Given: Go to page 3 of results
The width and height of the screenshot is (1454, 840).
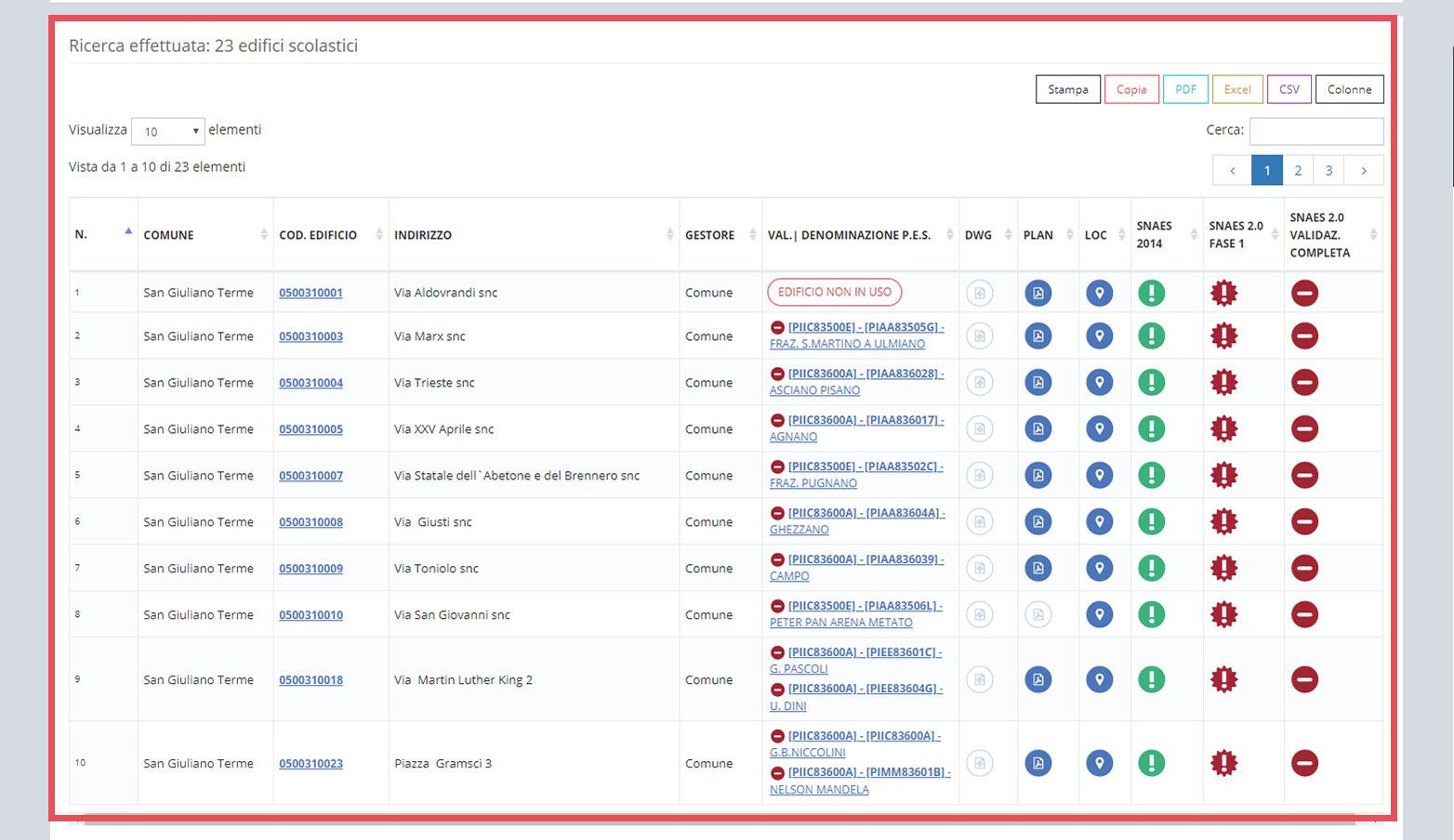Looking at the screenshot, I should (1328, 170).
